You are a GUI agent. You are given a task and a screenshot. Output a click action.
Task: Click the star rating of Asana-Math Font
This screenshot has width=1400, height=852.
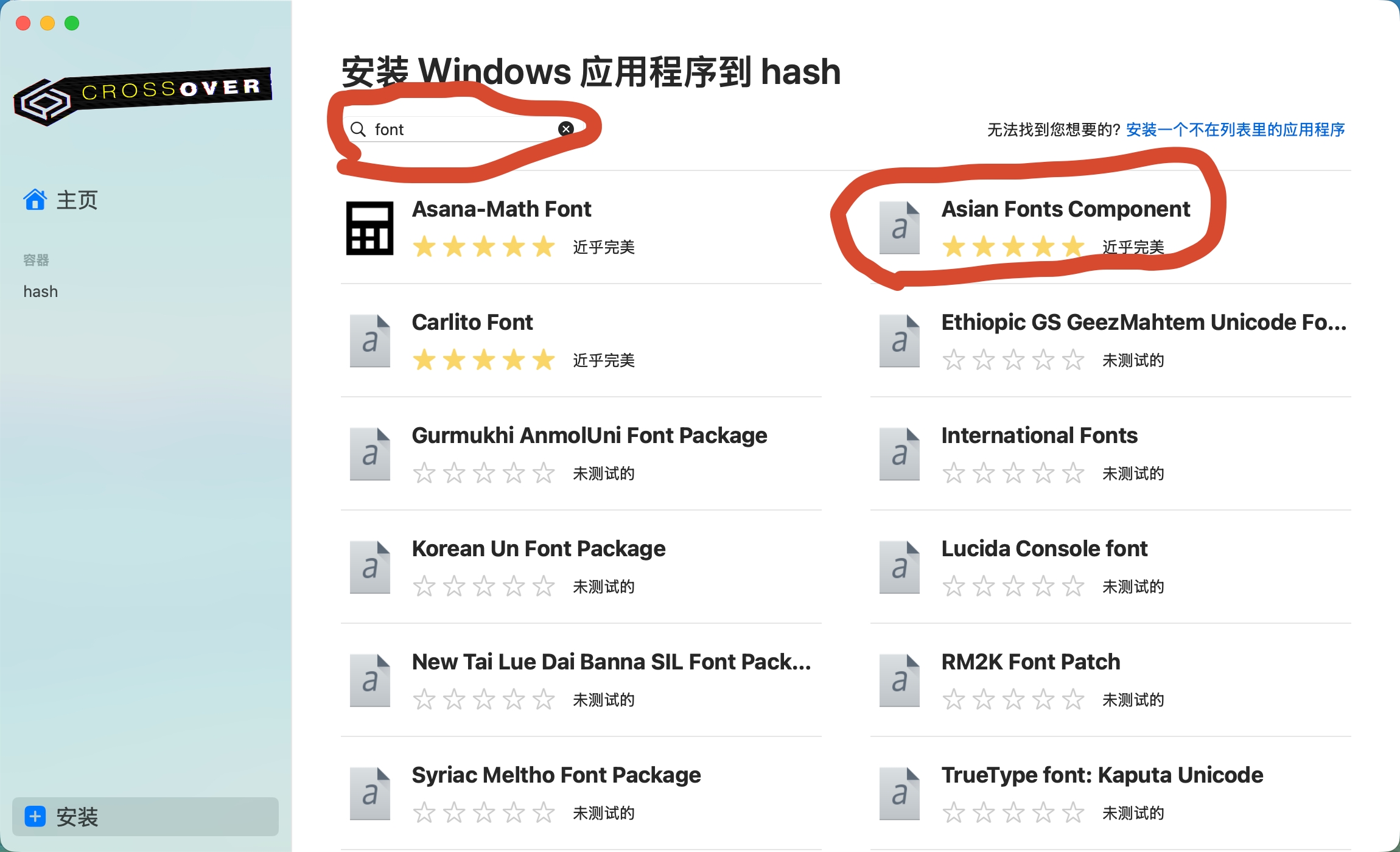(484, 247)
